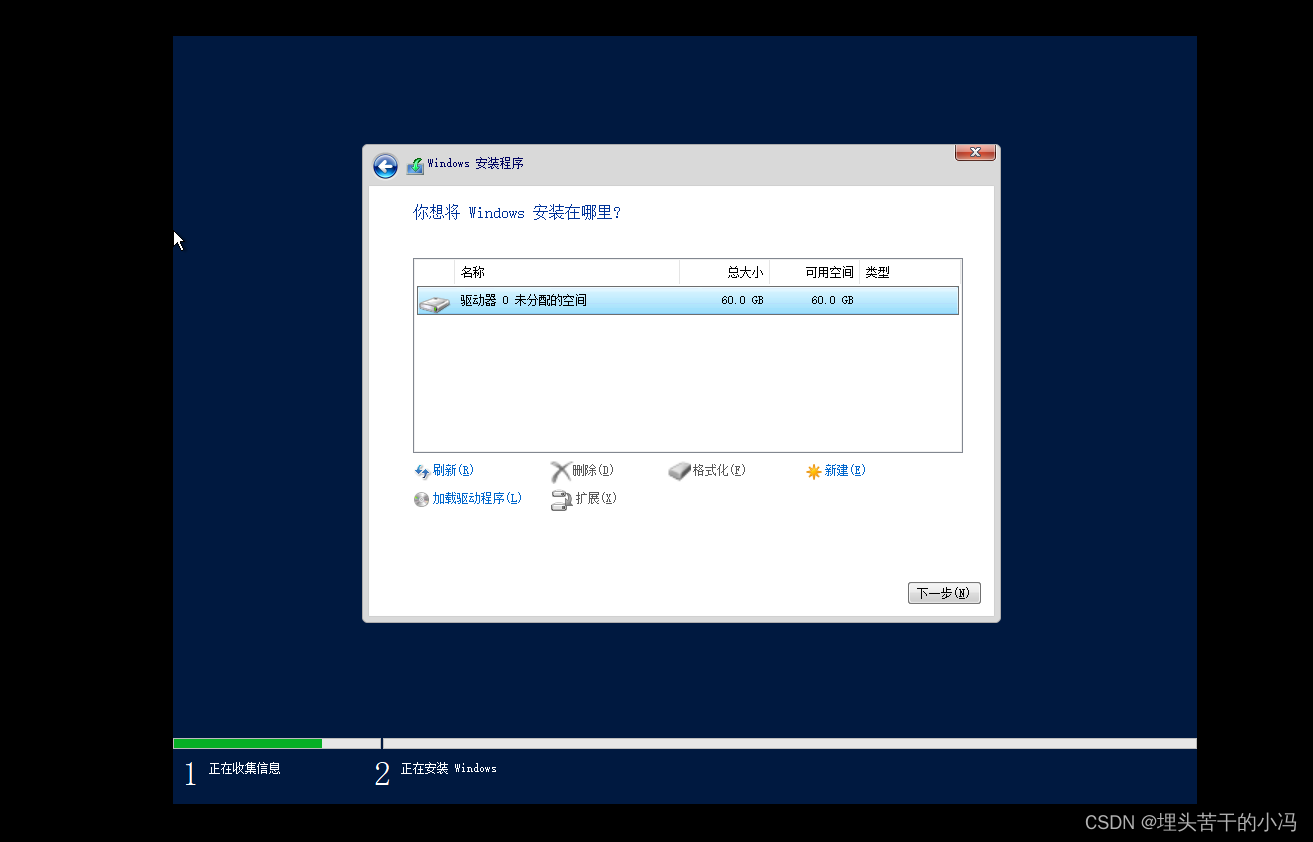
Task: Go back using the blue arrow button
Action: 385,166
